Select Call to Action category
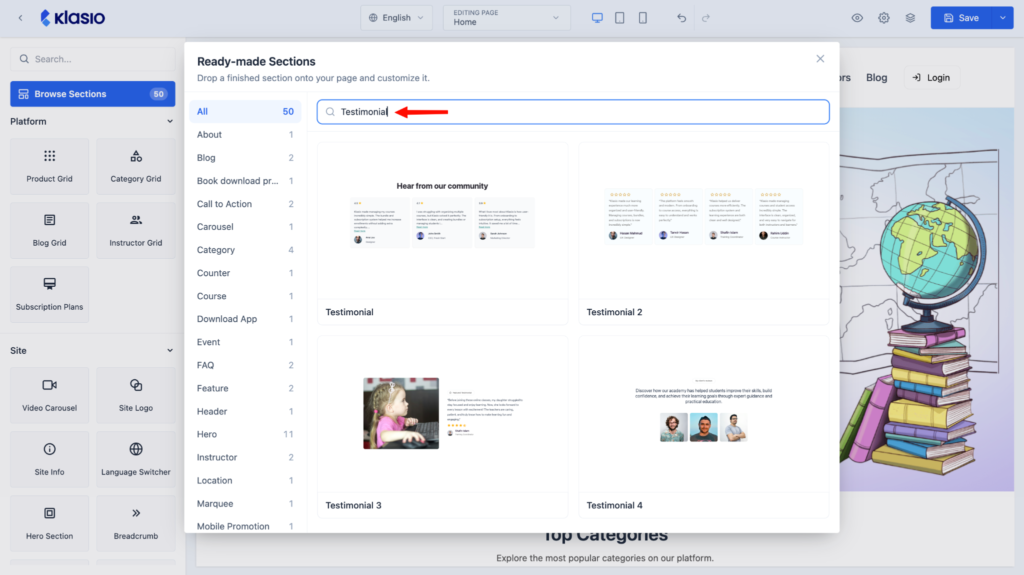The width and height of the screenshot is (1024, 575). tap(245, 204)
